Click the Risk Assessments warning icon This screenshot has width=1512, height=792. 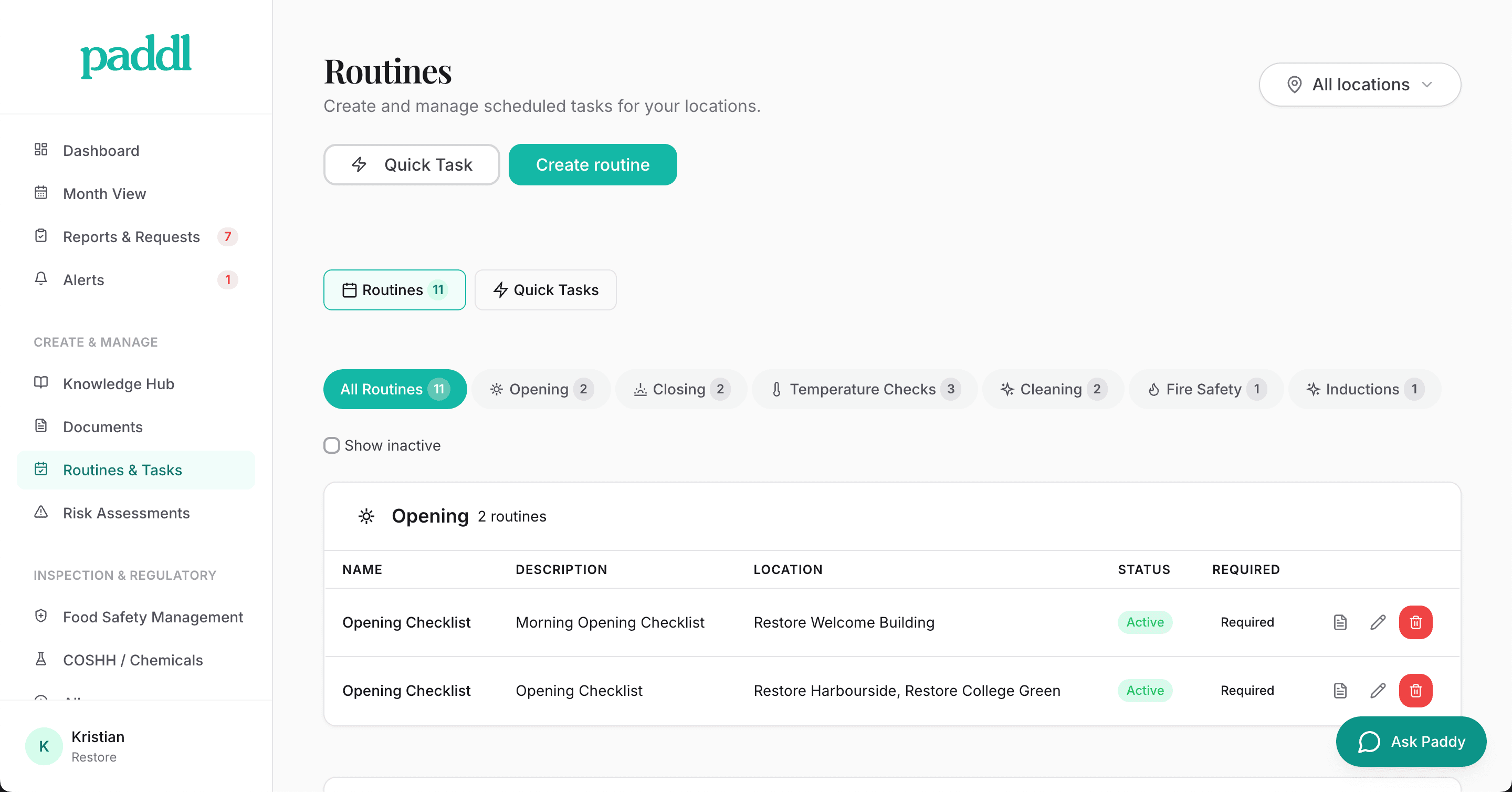click(x=41, y=512)
